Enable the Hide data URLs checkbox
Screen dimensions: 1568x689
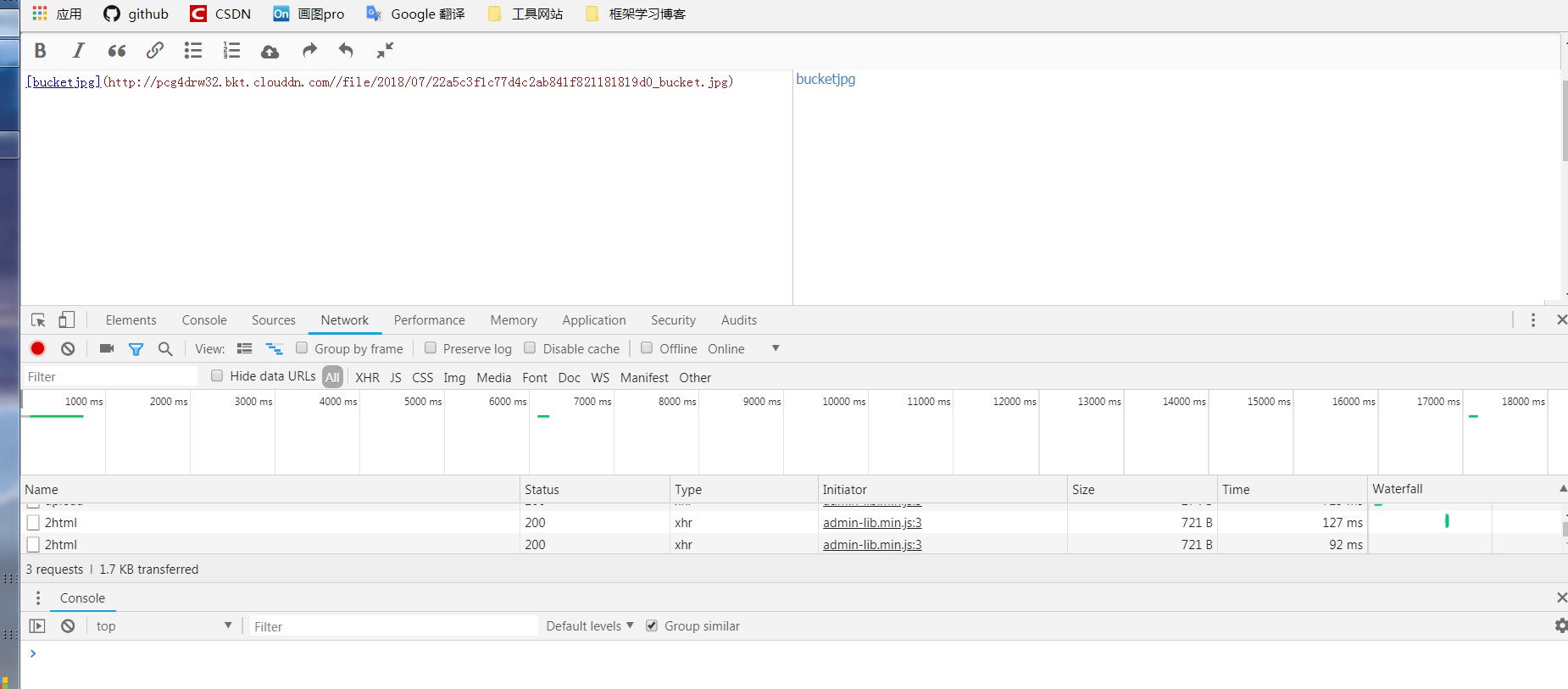217,376
